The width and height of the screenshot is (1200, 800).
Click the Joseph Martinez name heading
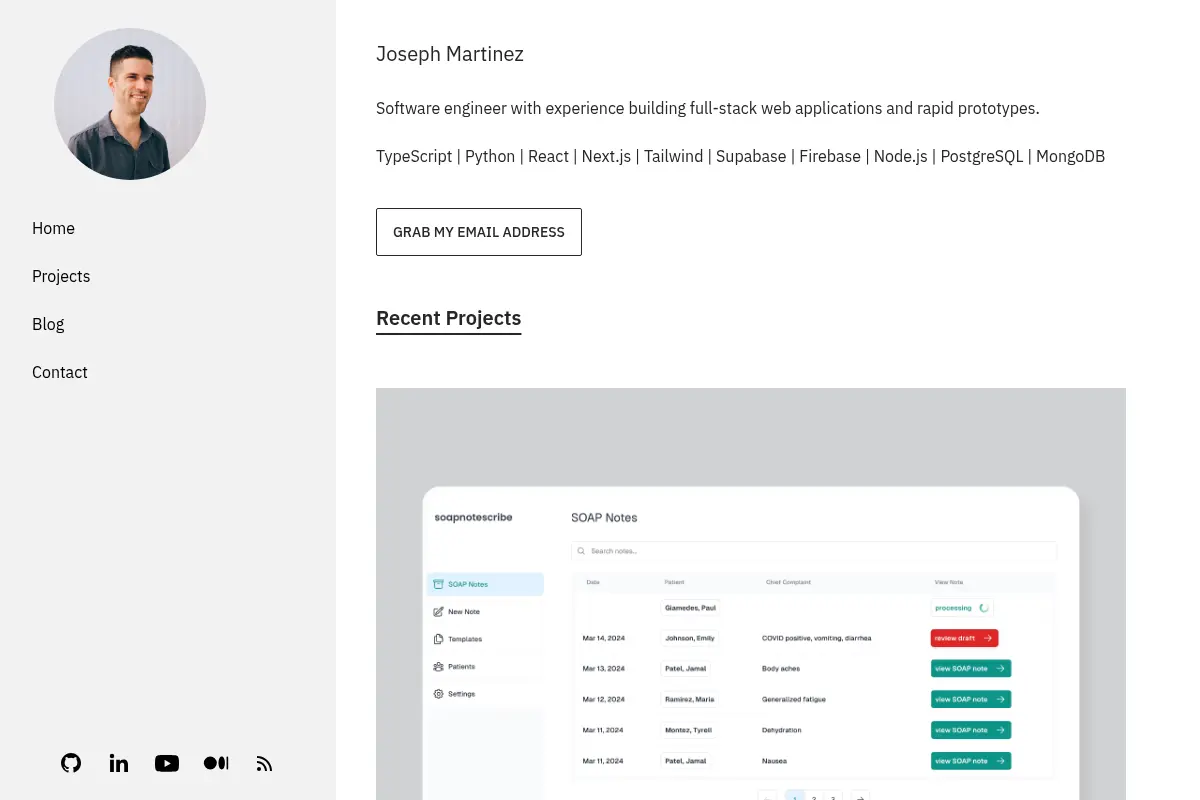450,54
